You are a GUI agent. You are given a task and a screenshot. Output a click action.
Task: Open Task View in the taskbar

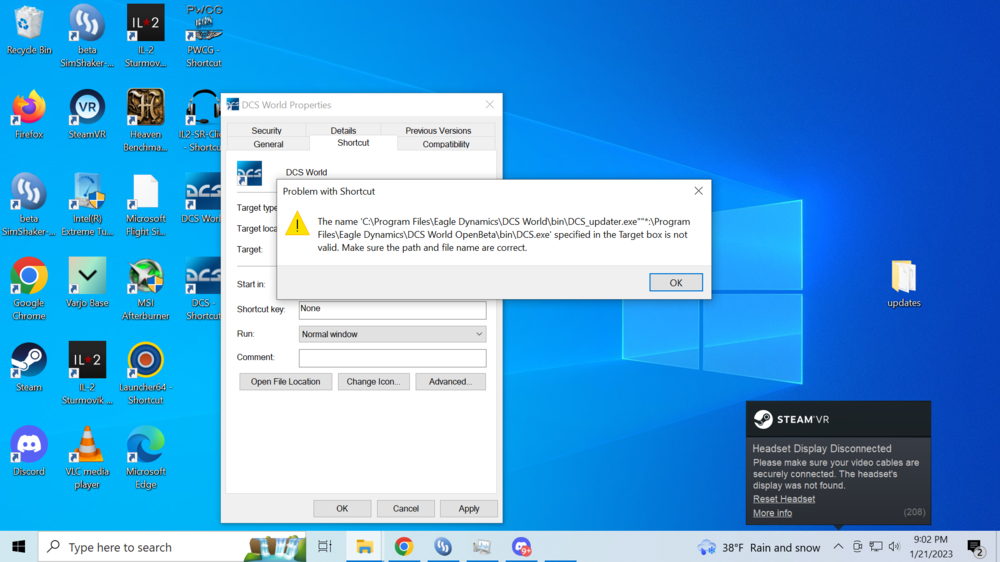point(325,547)
